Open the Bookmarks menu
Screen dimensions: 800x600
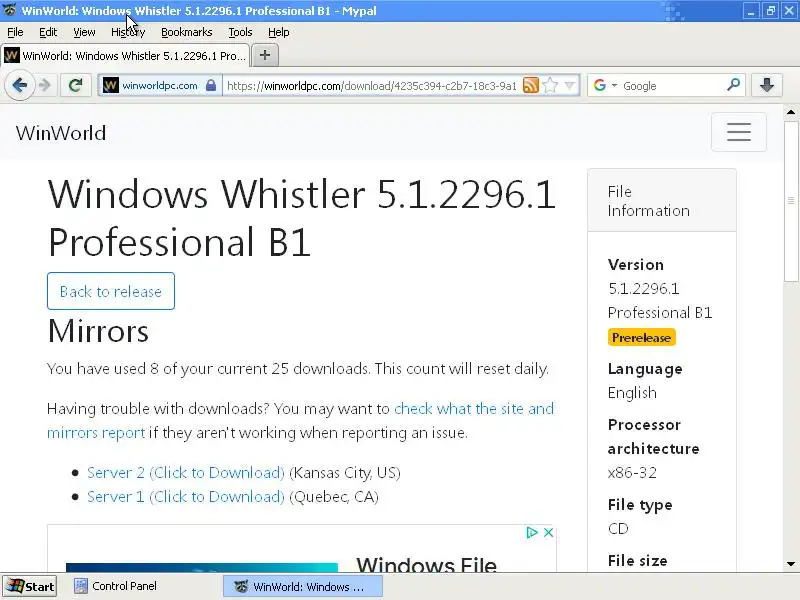click(x=186, y=32)
